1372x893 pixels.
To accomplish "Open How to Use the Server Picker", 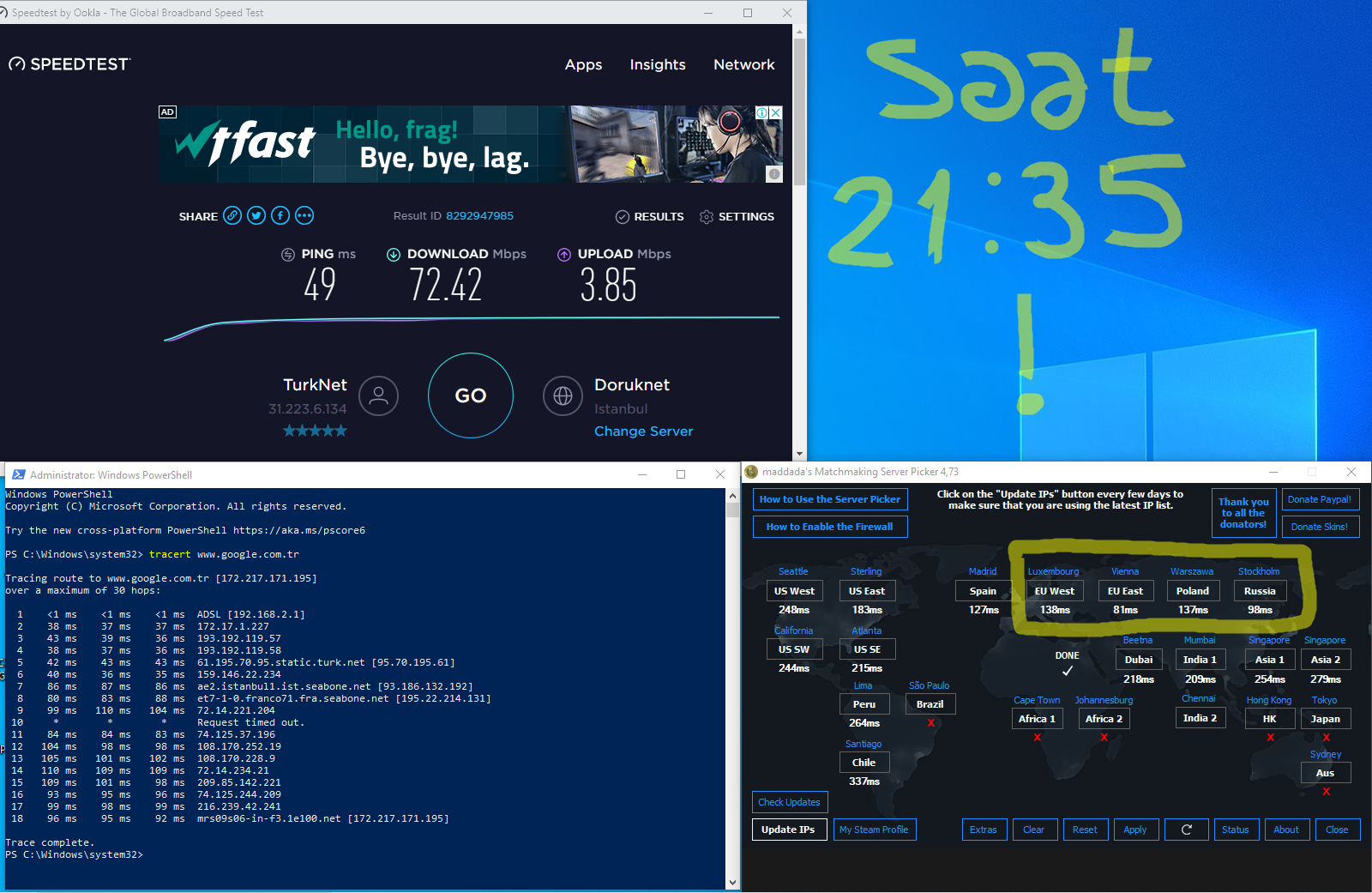I will click(830, 499).
